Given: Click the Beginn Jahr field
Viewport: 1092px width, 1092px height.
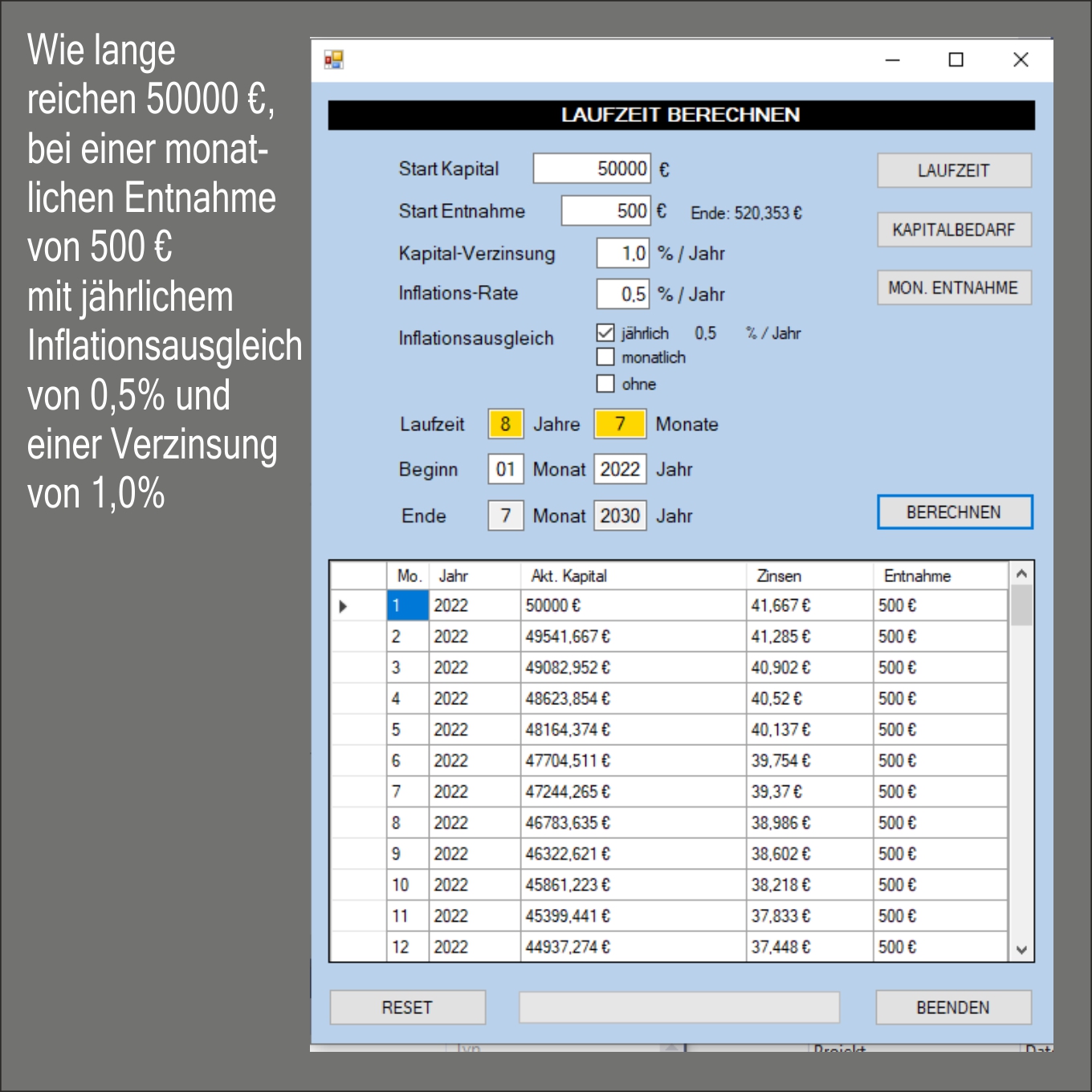Looking at the screenshot, I should tap(620, 470).
